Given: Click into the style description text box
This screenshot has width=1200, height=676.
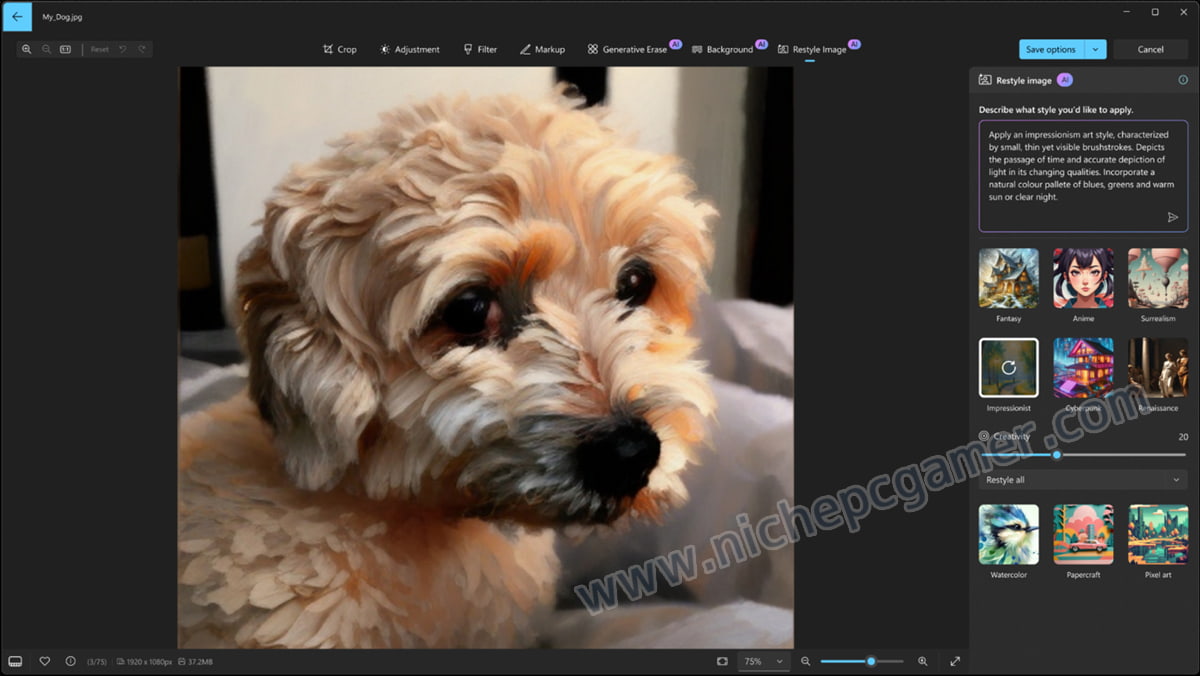Looking at the screenshot, I should click(1083, 176).
